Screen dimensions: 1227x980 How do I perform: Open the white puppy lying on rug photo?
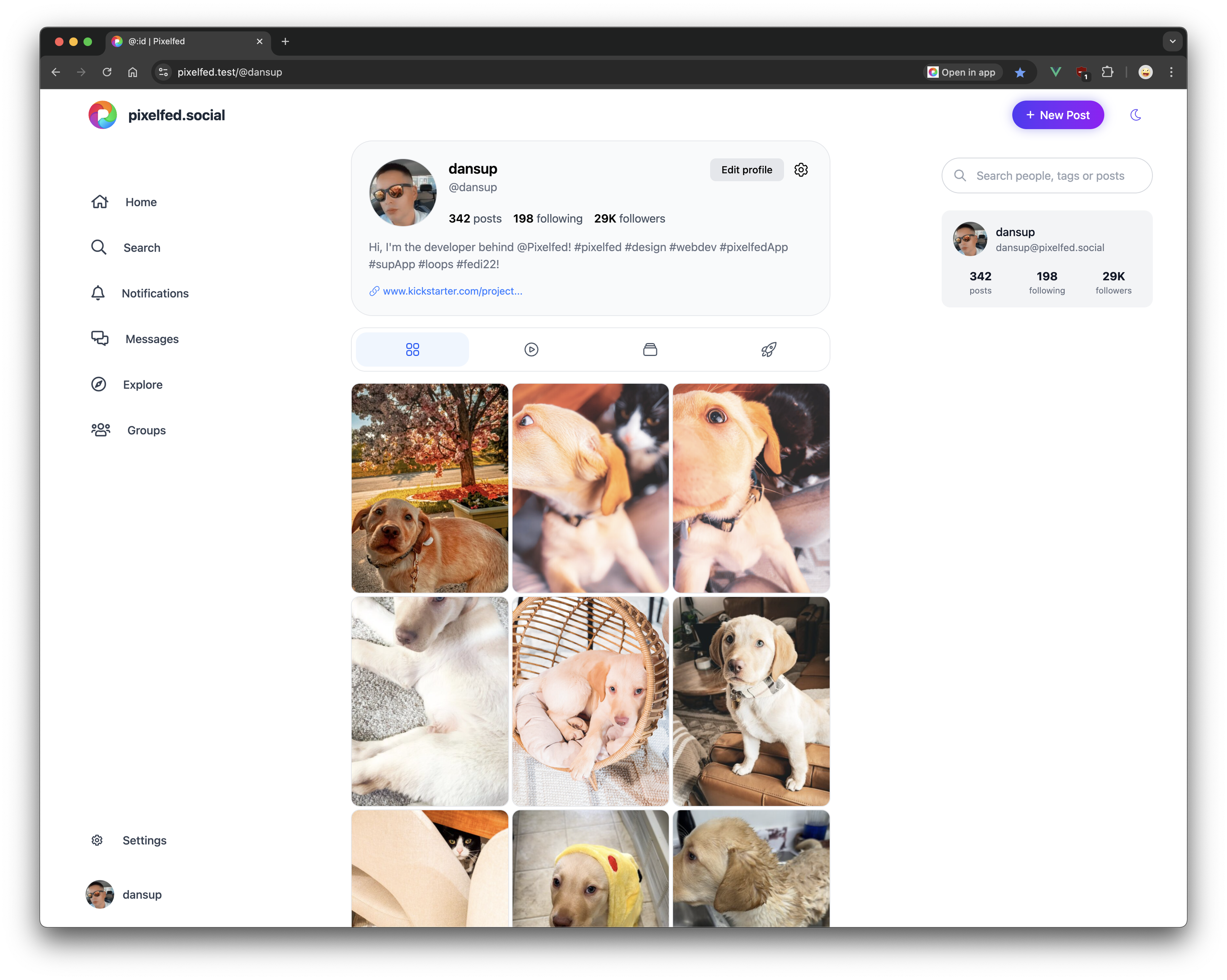point(430,701)
